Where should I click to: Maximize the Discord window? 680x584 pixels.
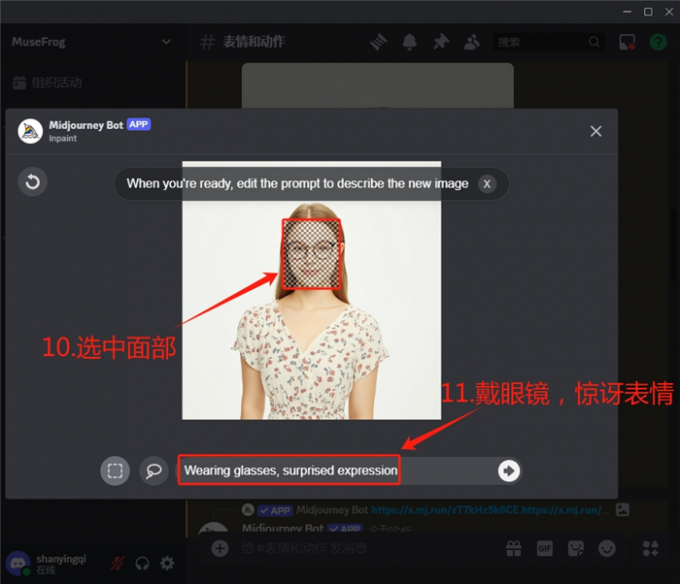tap(648, 12)
